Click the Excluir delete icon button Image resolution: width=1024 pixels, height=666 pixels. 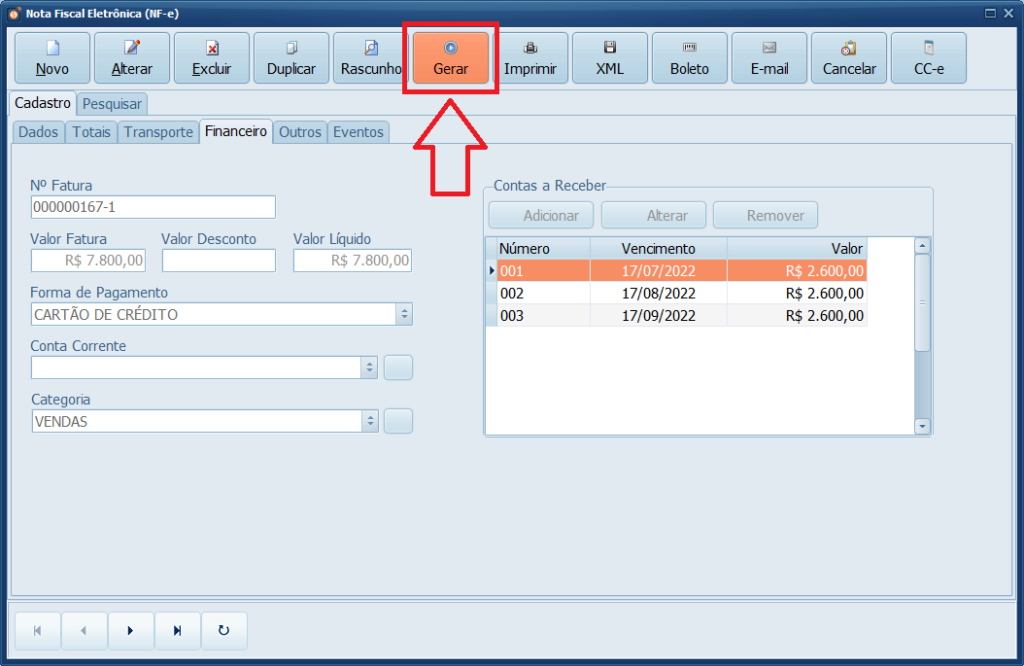(x=211, y=58)
